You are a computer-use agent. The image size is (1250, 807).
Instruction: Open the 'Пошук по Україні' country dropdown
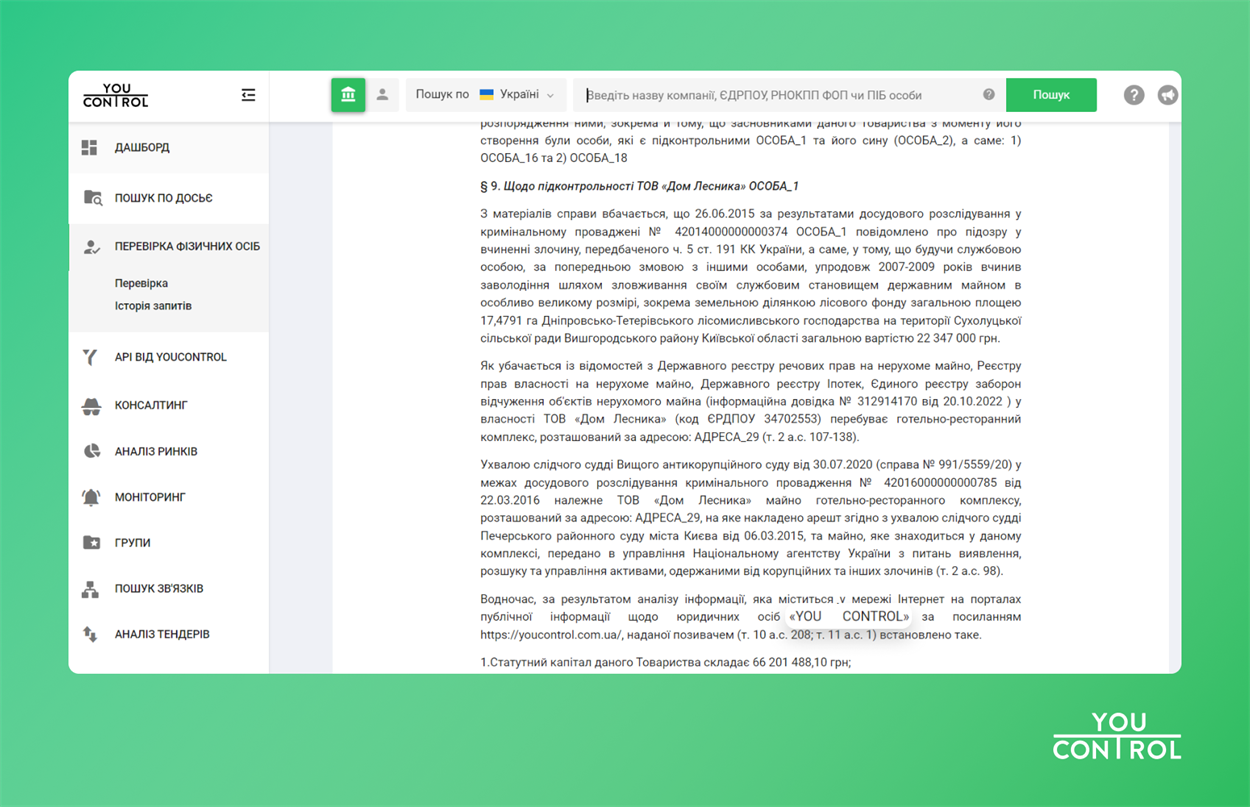(486, 95)
